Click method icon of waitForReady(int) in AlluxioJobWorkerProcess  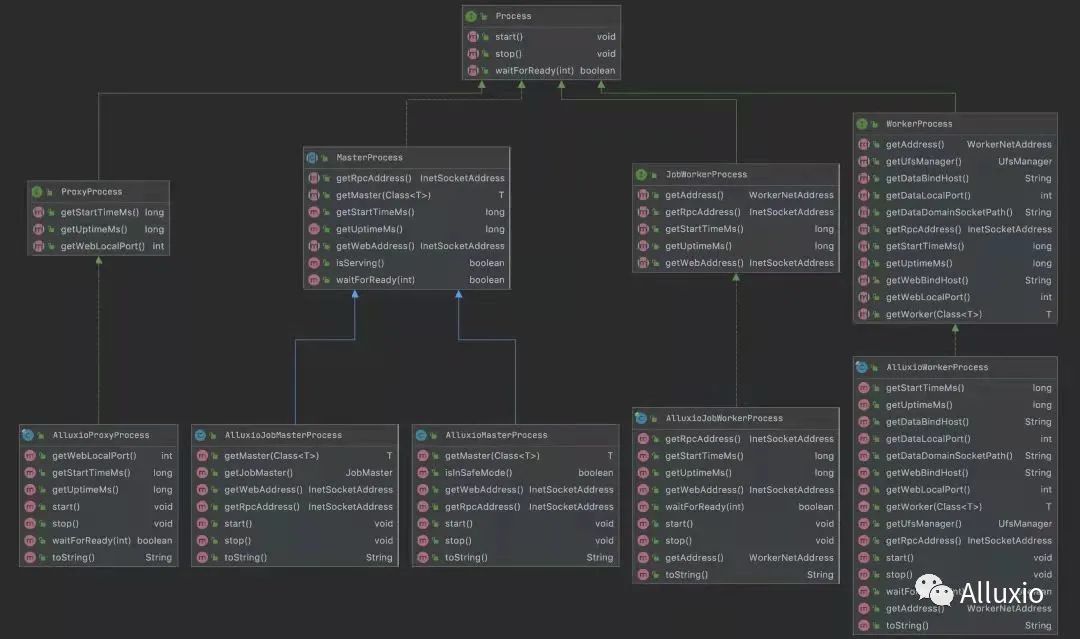point(643,506)
